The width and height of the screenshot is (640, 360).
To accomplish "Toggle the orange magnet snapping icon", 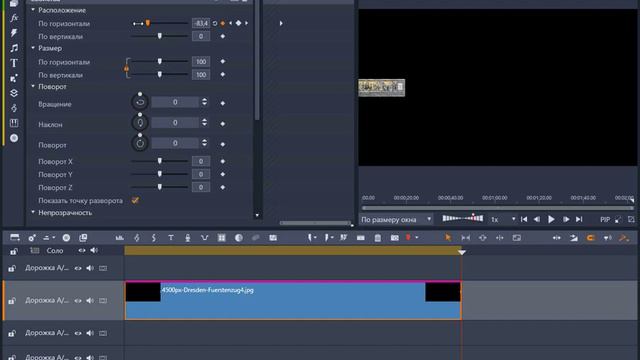I will pyautogui.click(x=591, y=238).
